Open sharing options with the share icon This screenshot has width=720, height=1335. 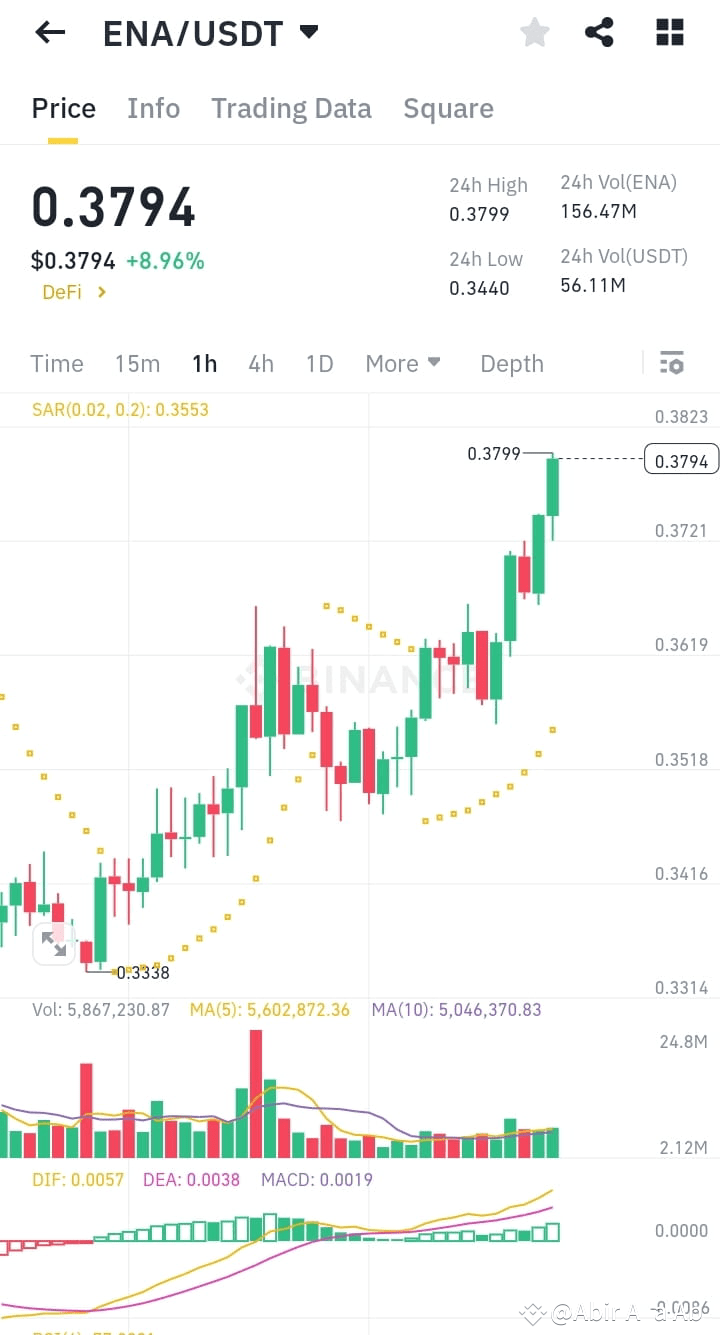(599, 32)
